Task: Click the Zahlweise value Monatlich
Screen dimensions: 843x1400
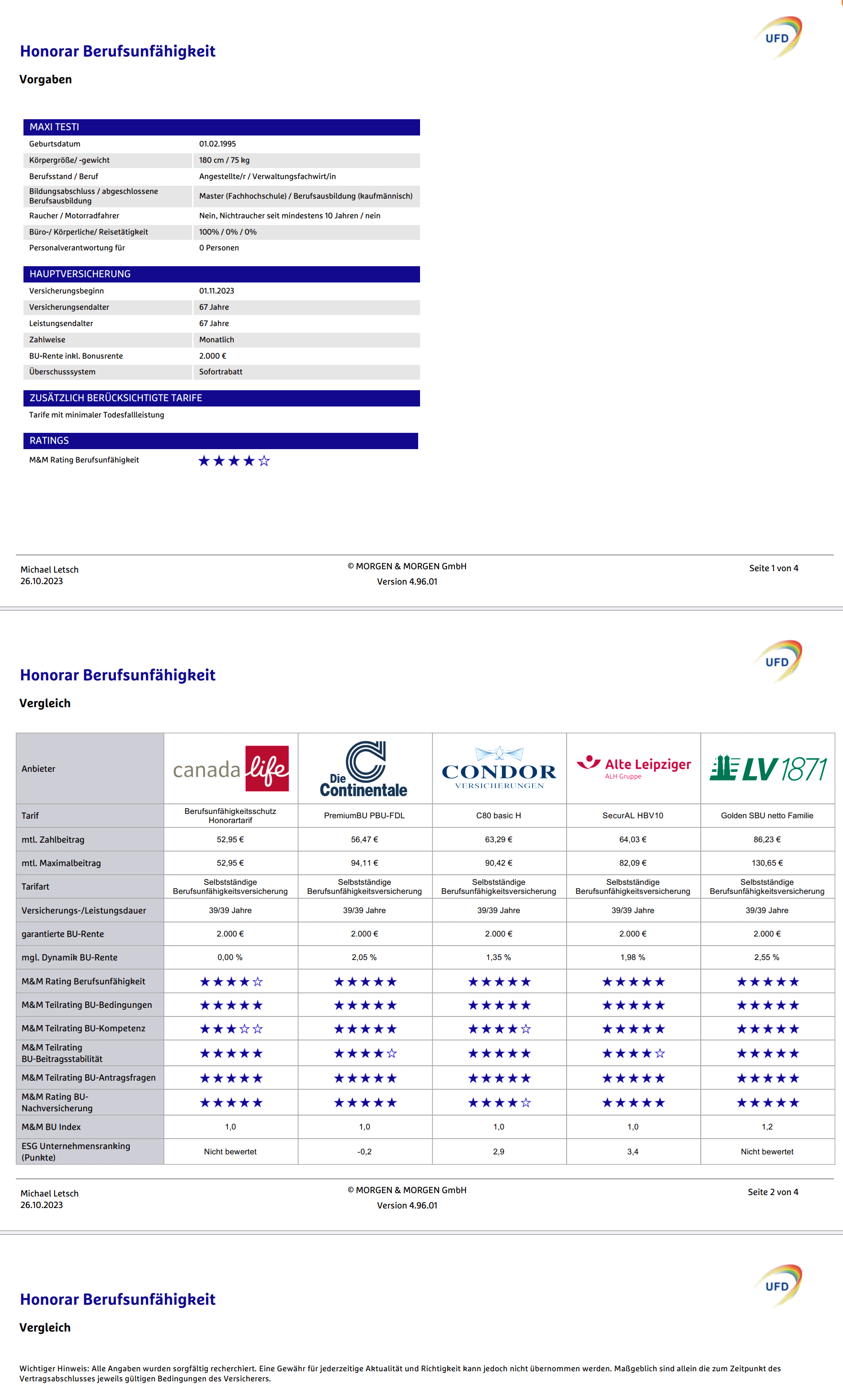Action: [x=216, y=339]
